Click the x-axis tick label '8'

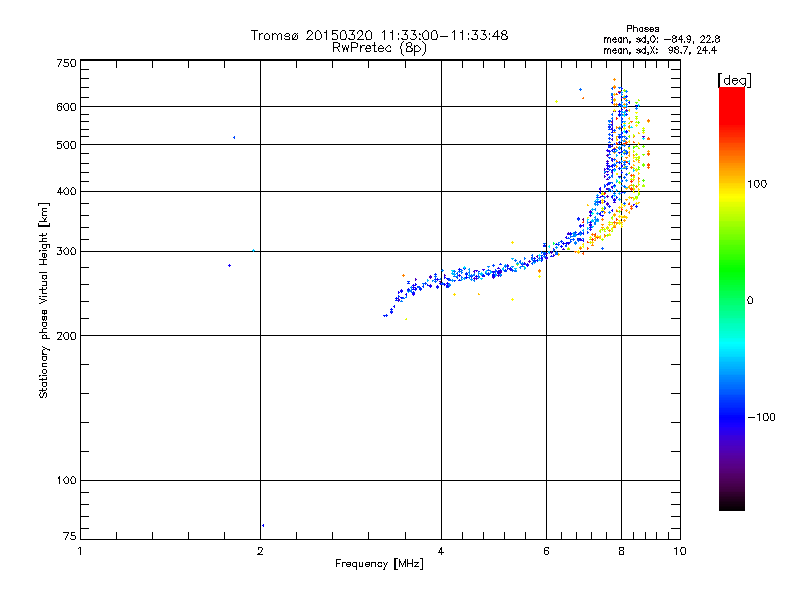[621, 551]
